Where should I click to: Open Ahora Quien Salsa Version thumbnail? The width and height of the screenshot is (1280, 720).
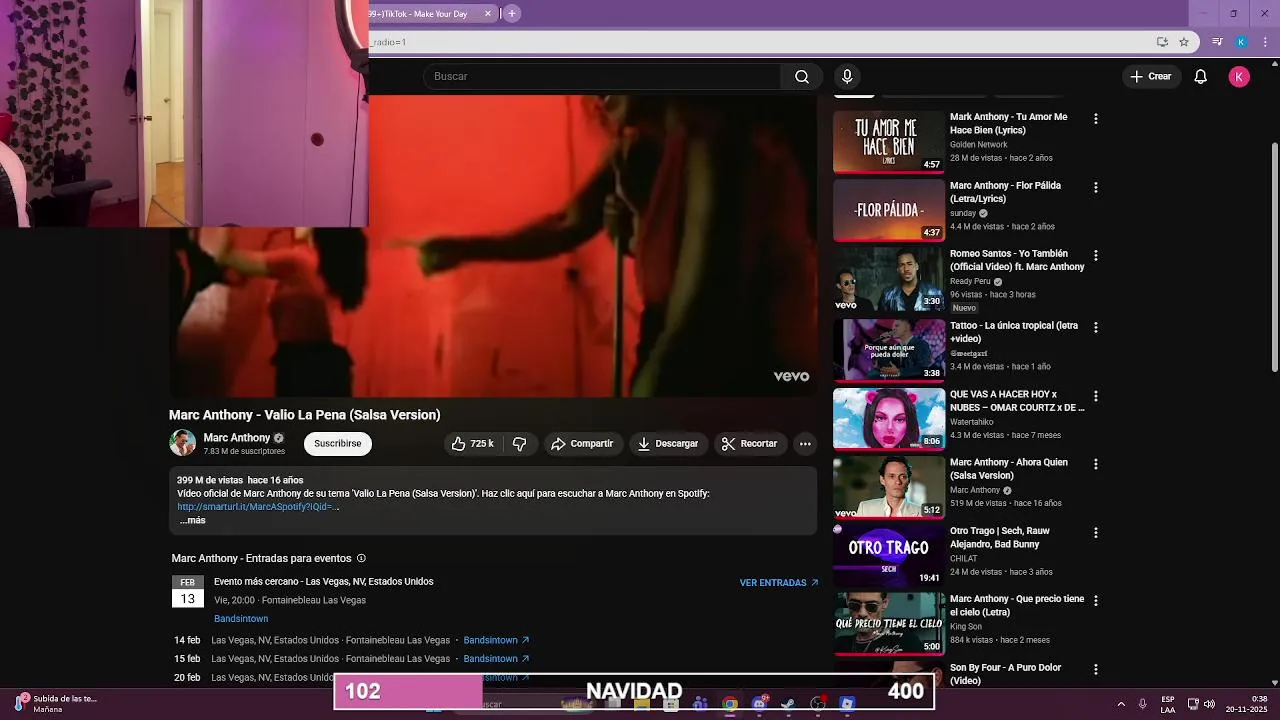coord(889,487)
